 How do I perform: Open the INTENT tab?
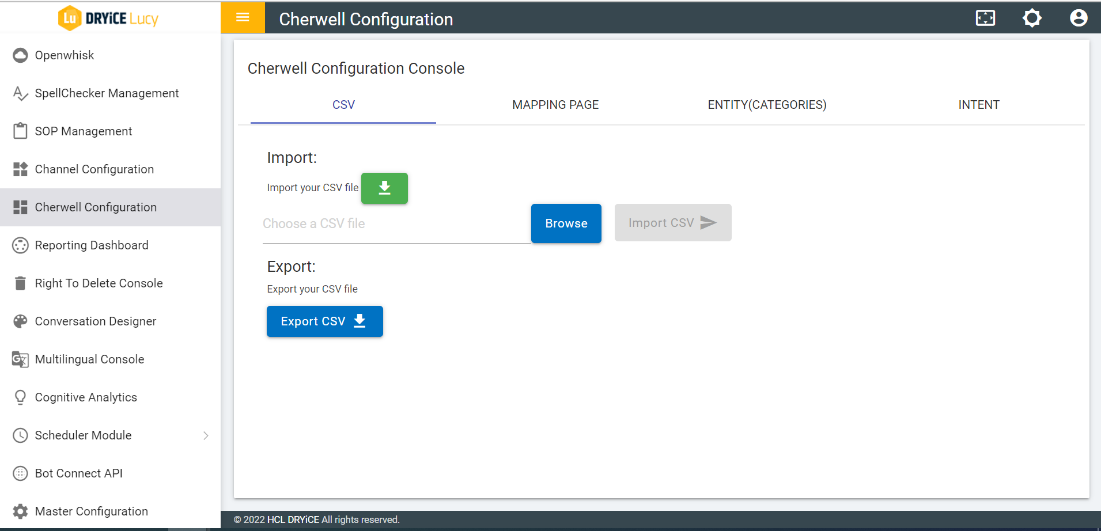tap(979, 105)
